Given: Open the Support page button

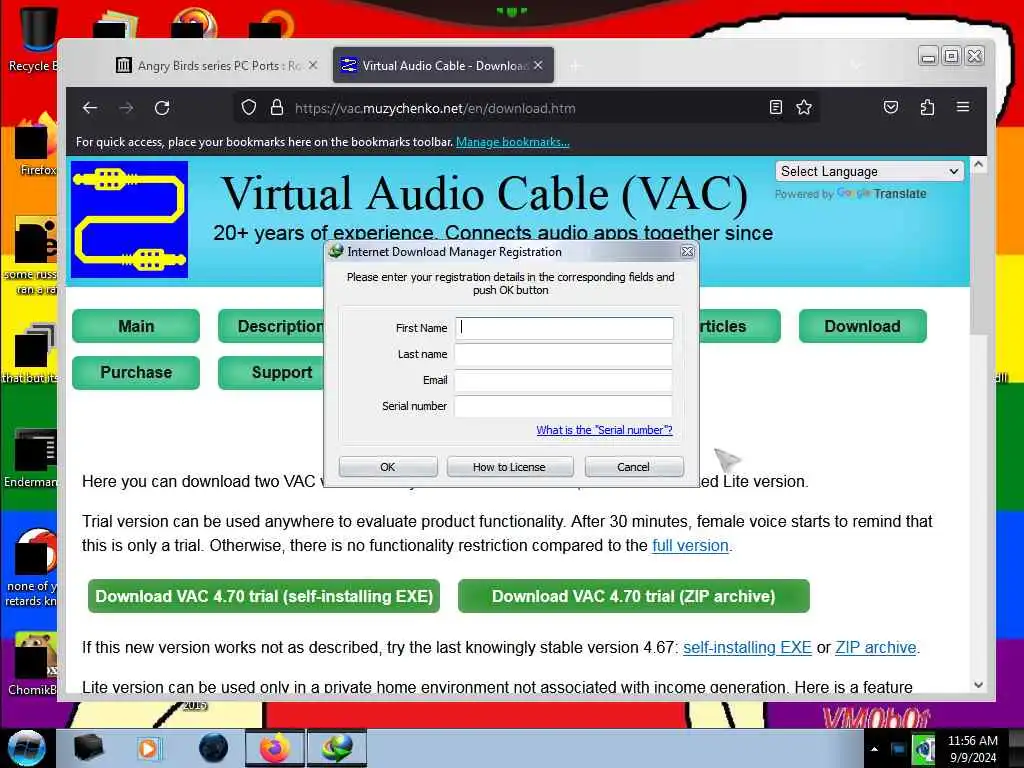Looking at the screenshot, I should [272, 372].
